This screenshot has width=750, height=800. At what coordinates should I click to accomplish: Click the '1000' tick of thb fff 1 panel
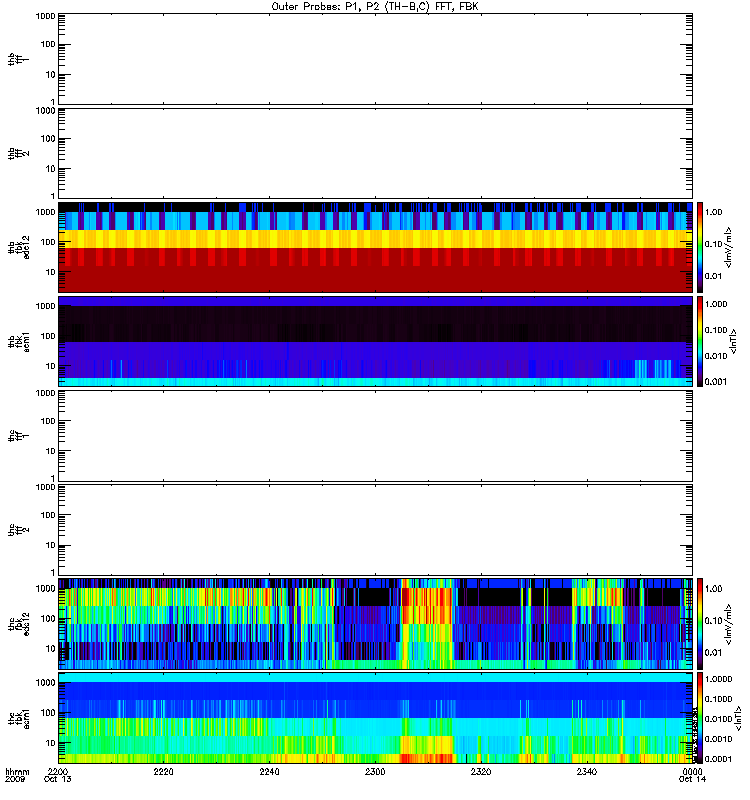[46, 16]
